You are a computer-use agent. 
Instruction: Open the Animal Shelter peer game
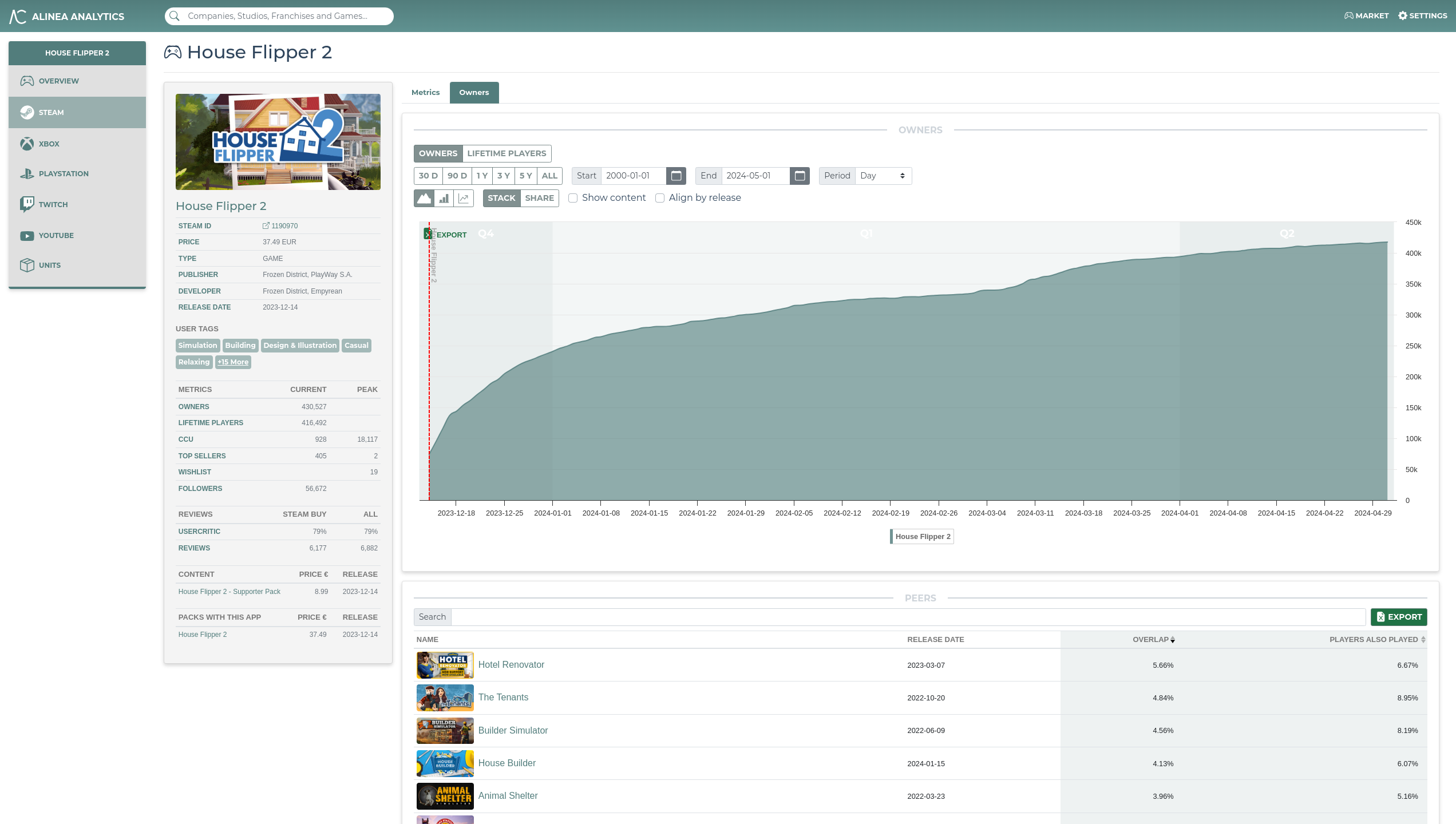point(508,796)
